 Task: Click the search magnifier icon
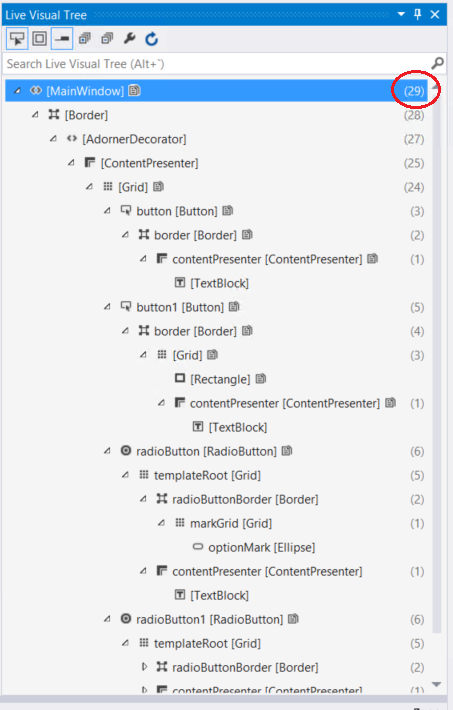[x=437, y=63]
